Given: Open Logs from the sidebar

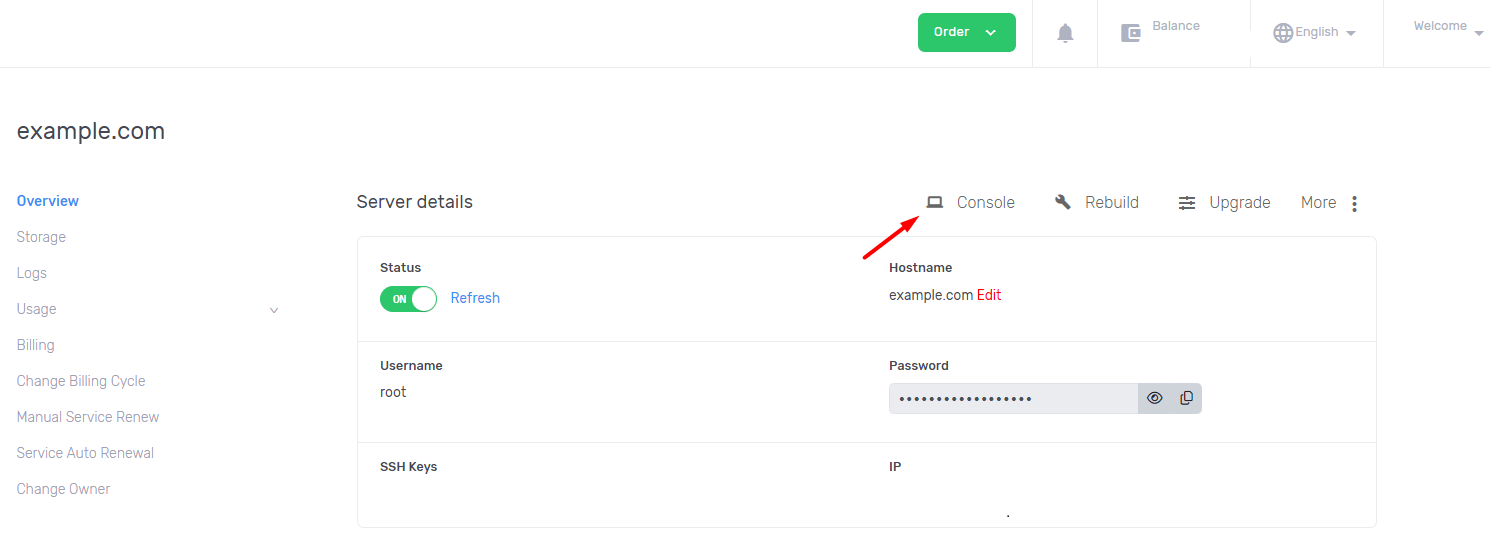Looking at the screenshot, I should pyautogui.click(x=32, y=273).
